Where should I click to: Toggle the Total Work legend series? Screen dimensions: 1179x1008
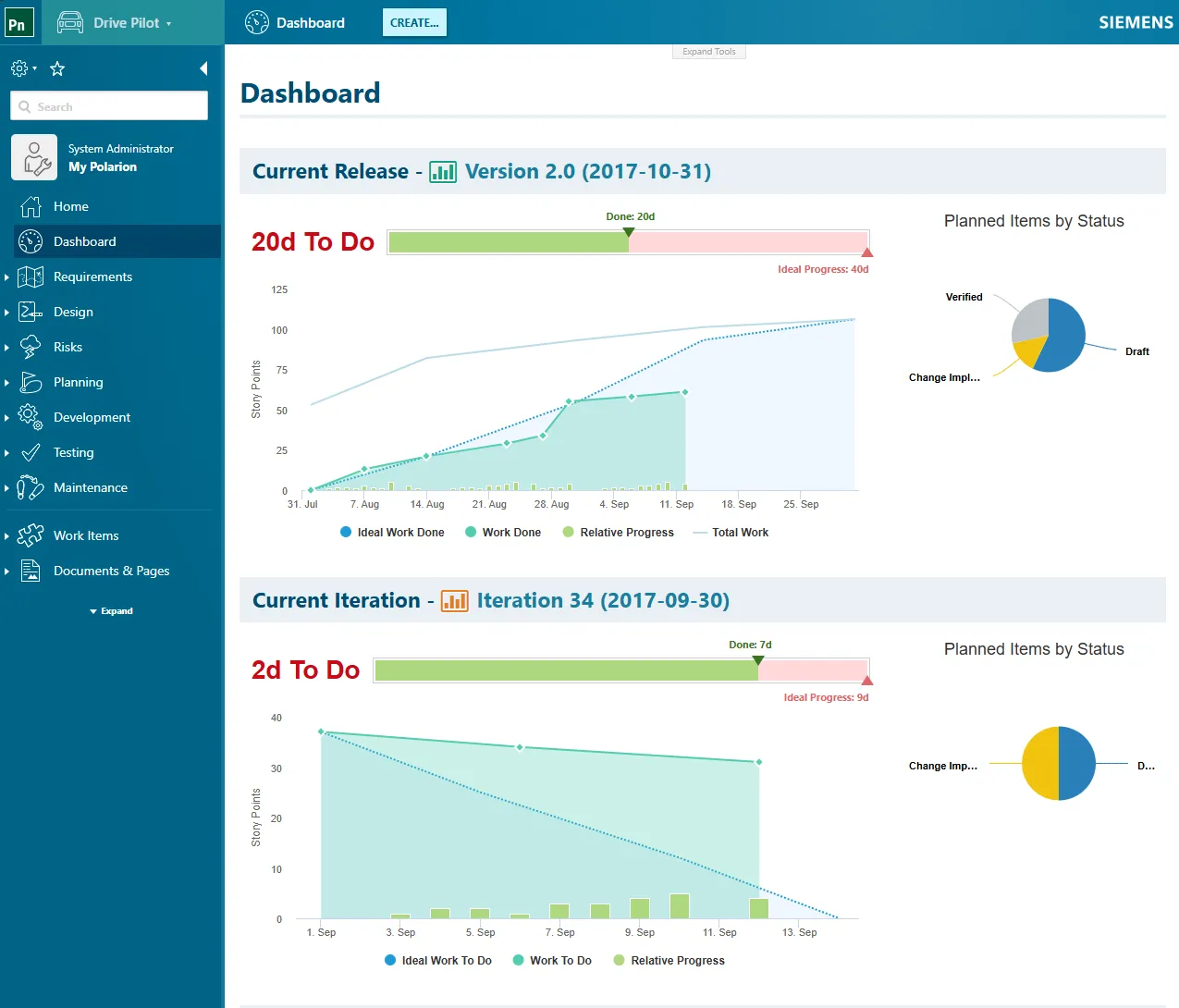click(731, 532)
